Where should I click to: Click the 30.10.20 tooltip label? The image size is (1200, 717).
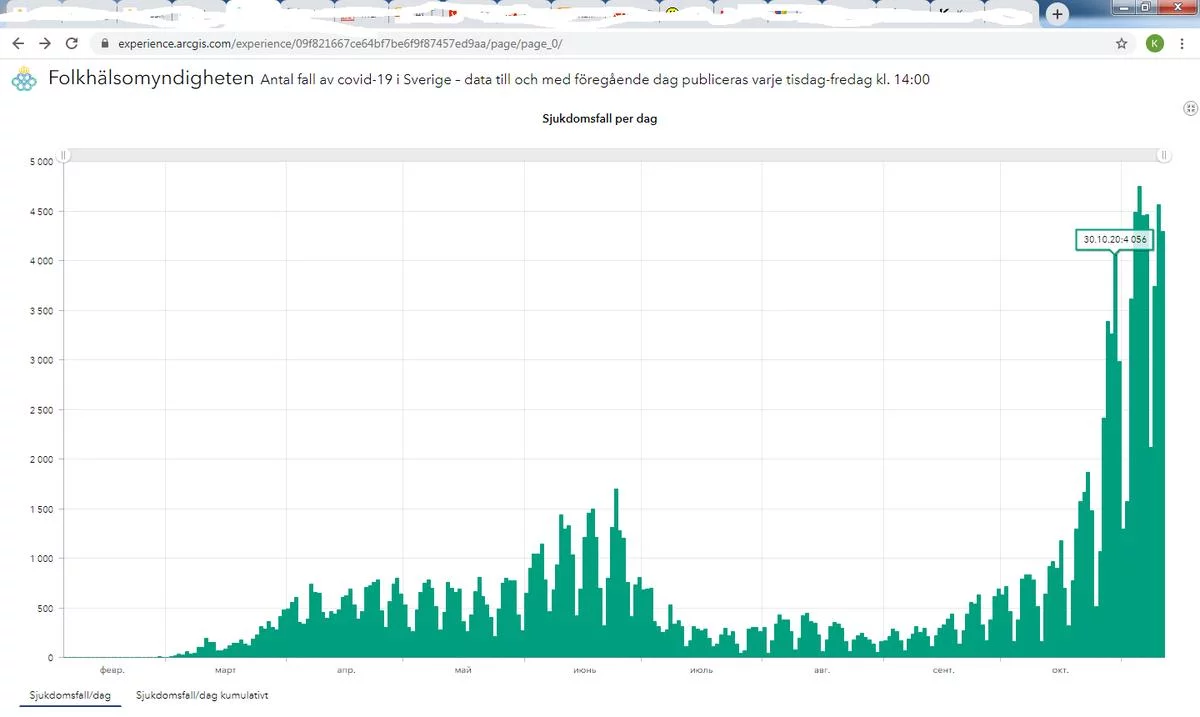(1115, 240)
